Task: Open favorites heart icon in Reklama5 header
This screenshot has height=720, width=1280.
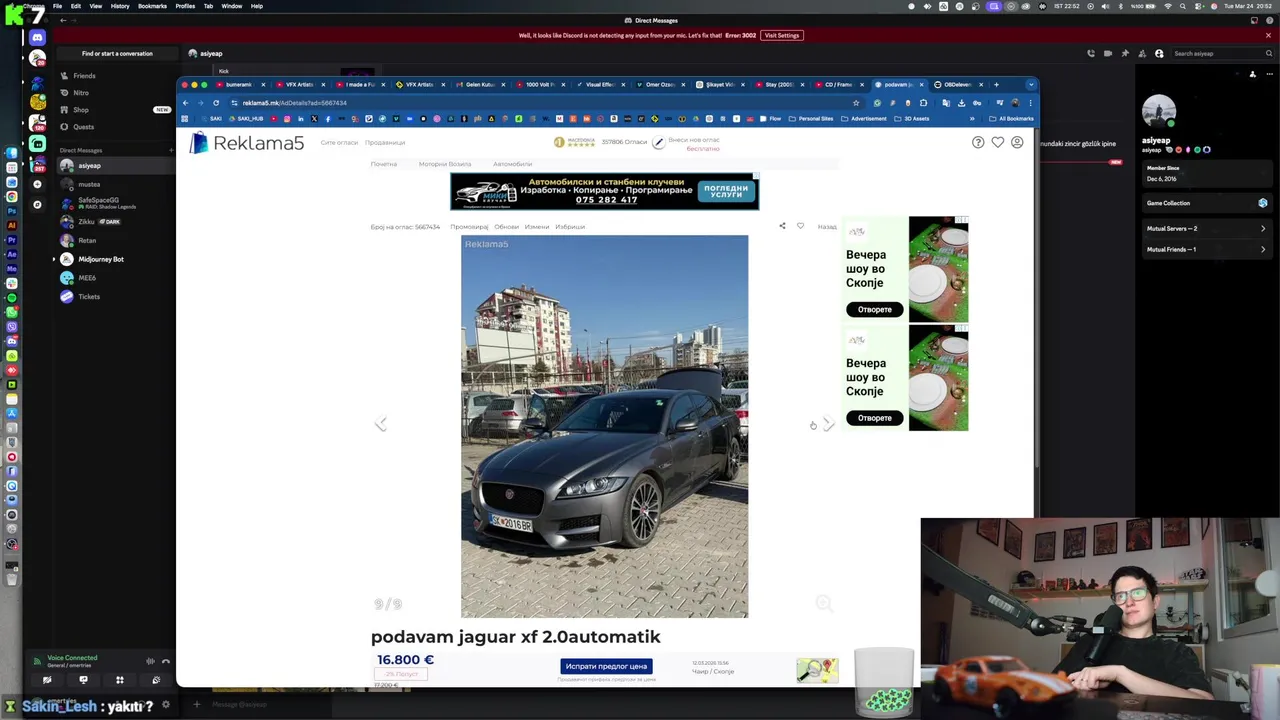Action: point(997,143)
